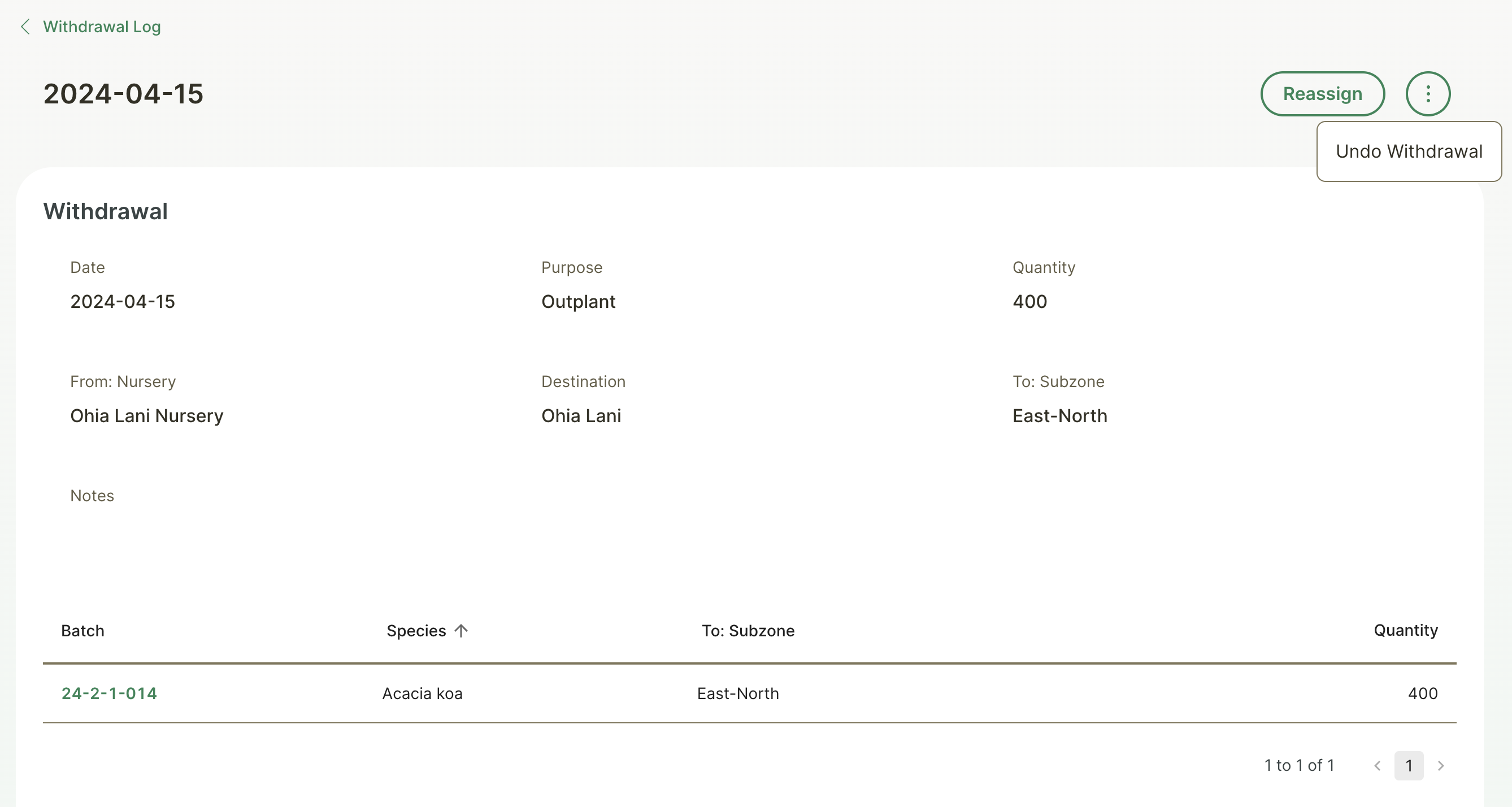1512x807 pixels.
Task: Click the Species column header
Action: 417,630
